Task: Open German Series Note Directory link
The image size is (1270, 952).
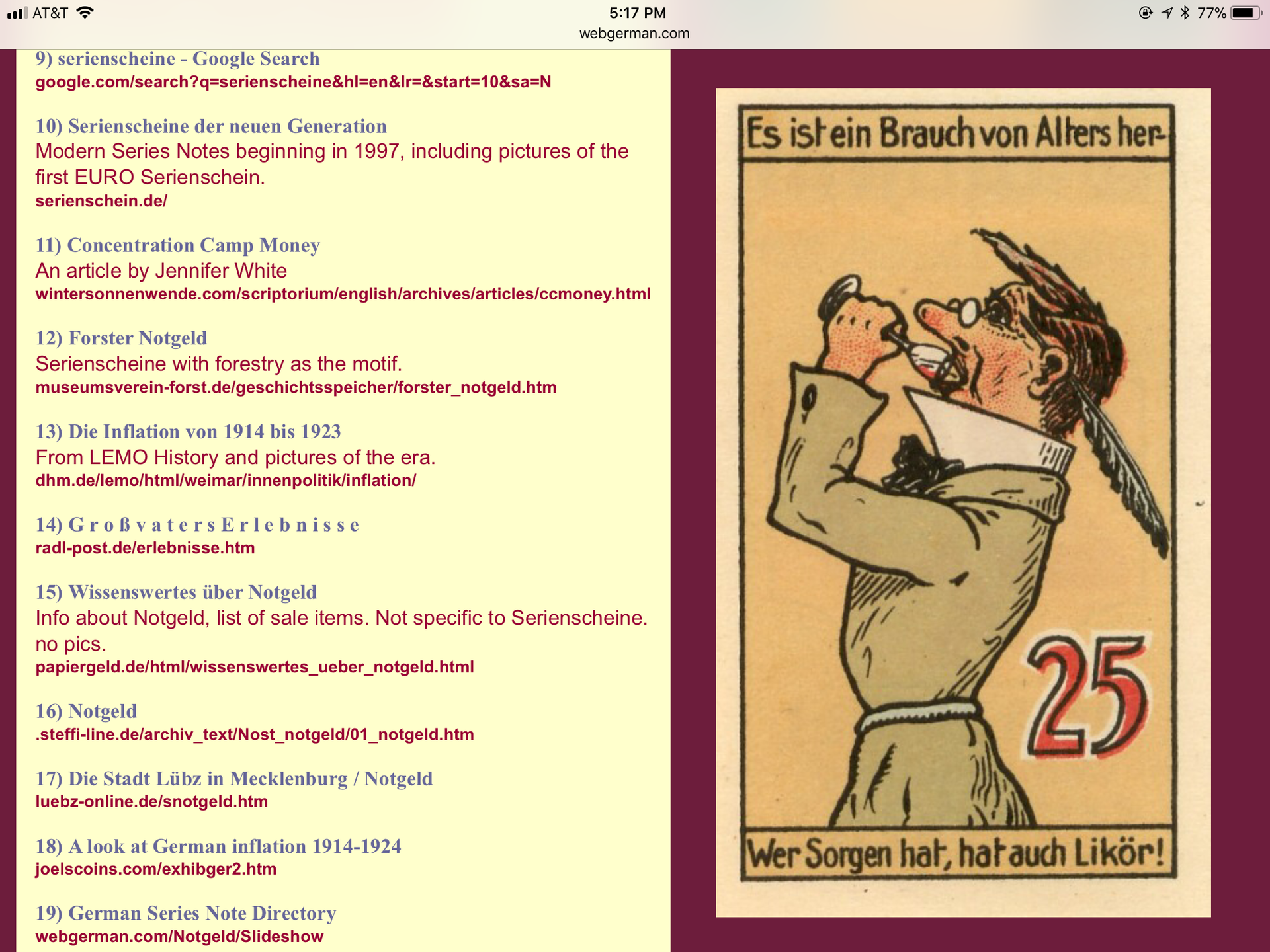Action: [186, 914]
